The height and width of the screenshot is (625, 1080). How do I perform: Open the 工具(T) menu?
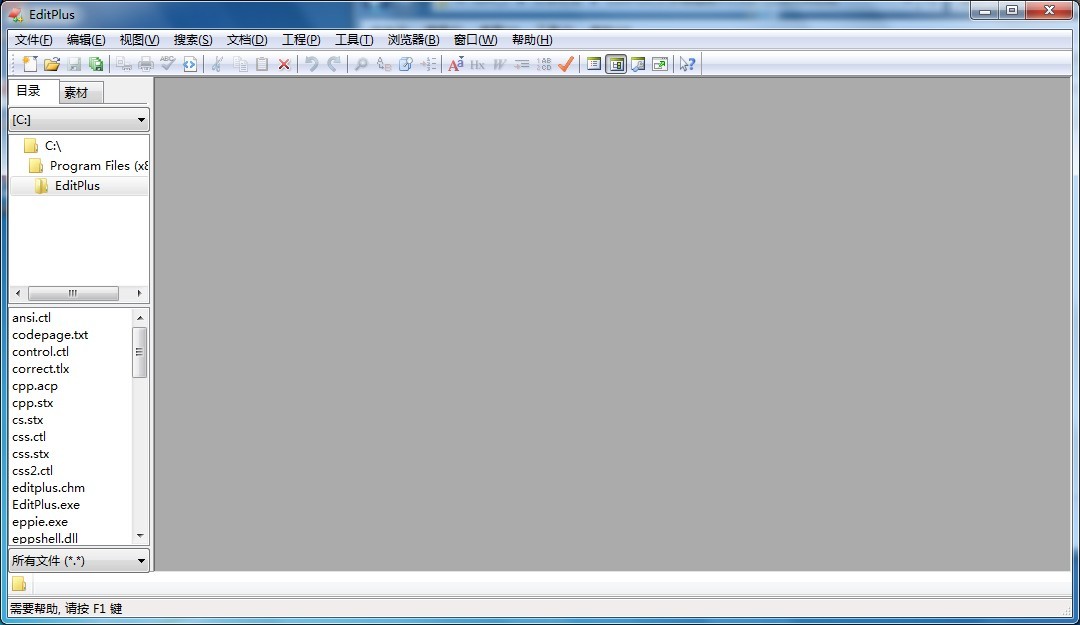[353, 40]
